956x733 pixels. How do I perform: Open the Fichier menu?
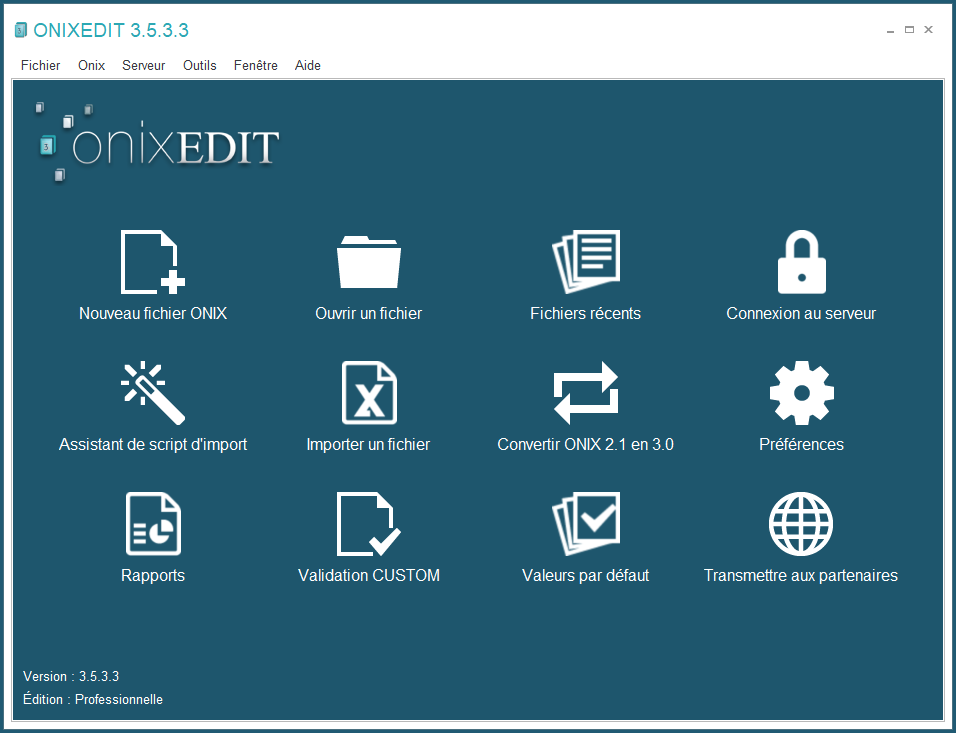click(40, 65)
